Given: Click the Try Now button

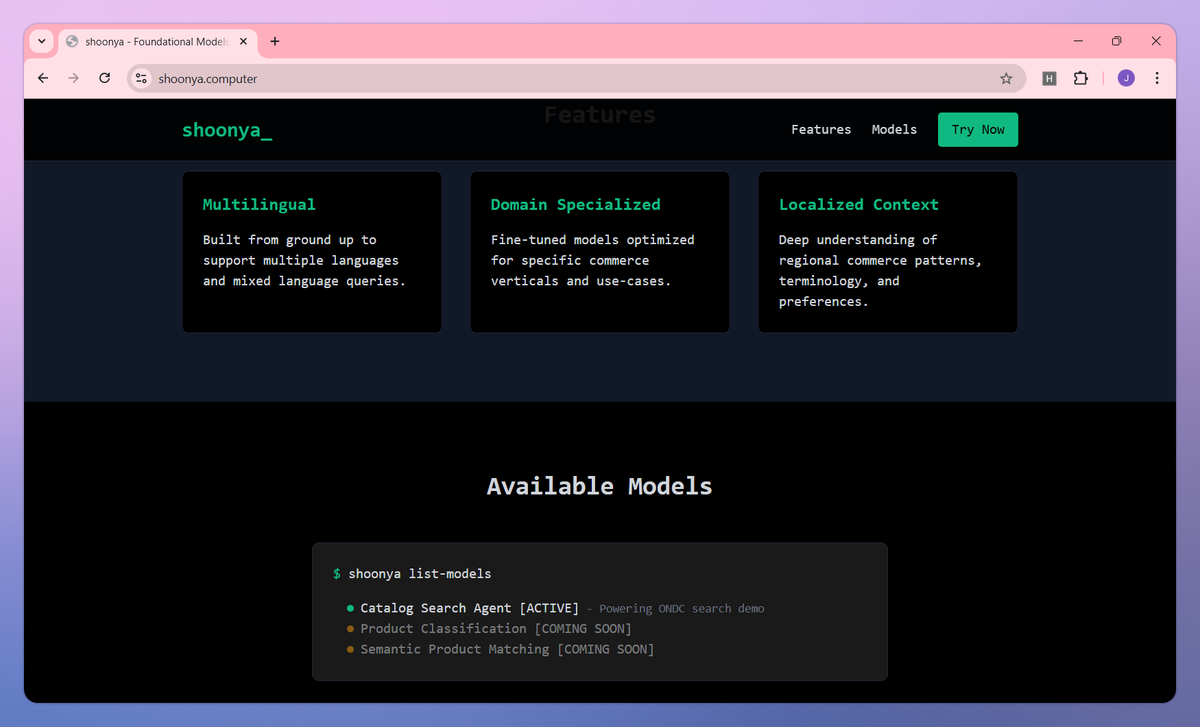Looking at the screenshot, I should pos(978,130).
